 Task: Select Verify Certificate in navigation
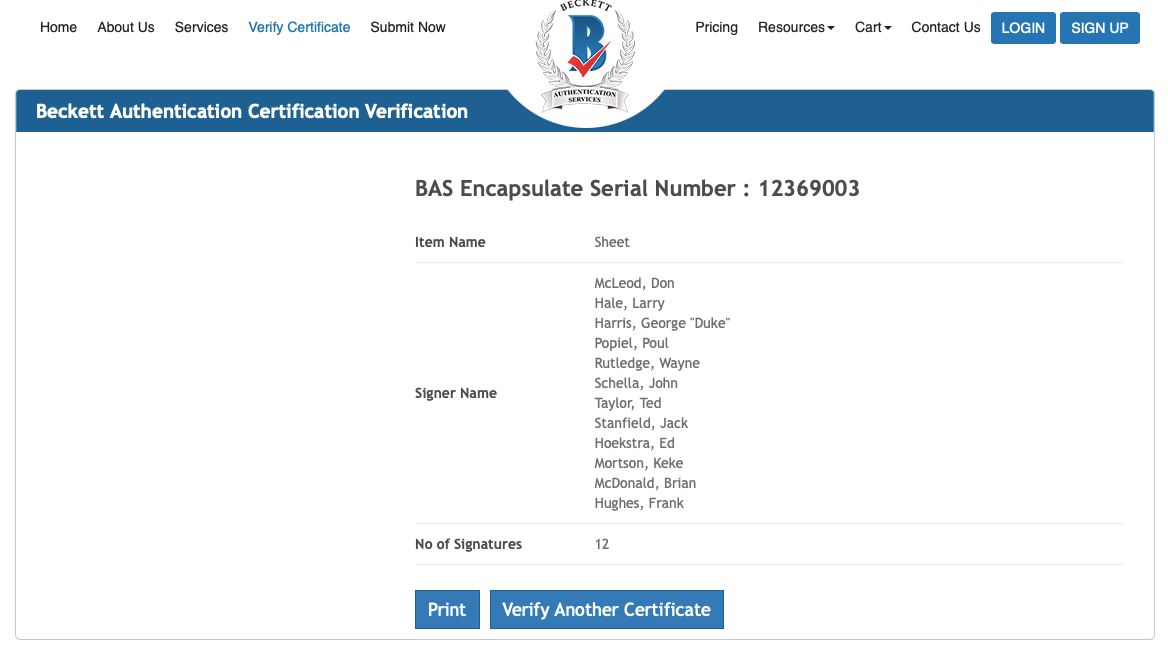click(x=299, y=28)
